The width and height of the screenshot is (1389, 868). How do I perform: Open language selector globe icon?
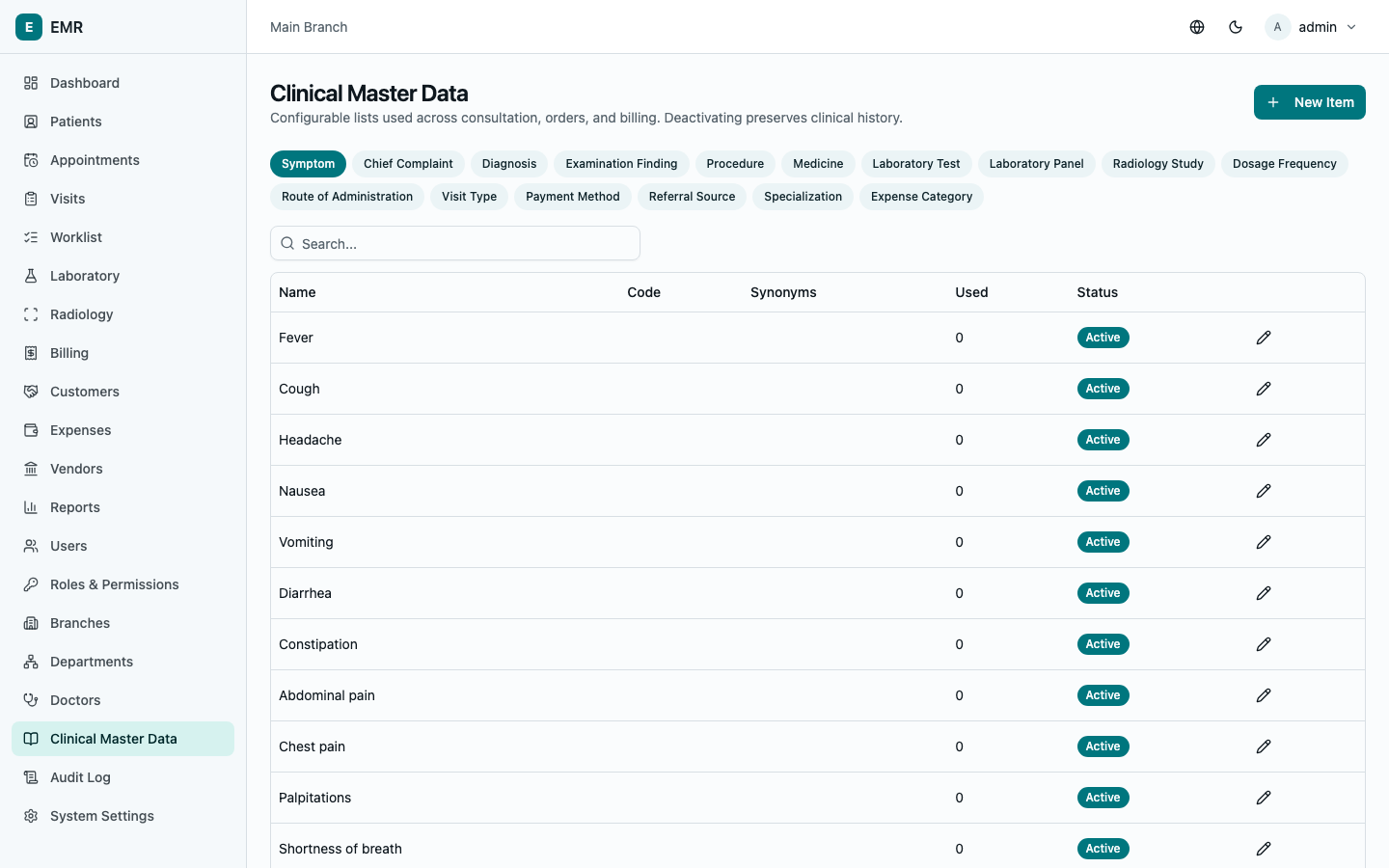[x=1197, y=27]
